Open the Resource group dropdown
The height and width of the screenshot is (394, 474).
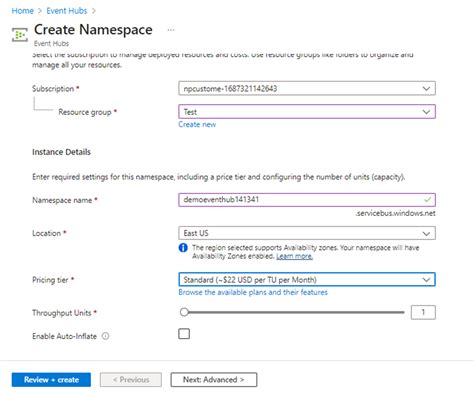tap(307, 112)
